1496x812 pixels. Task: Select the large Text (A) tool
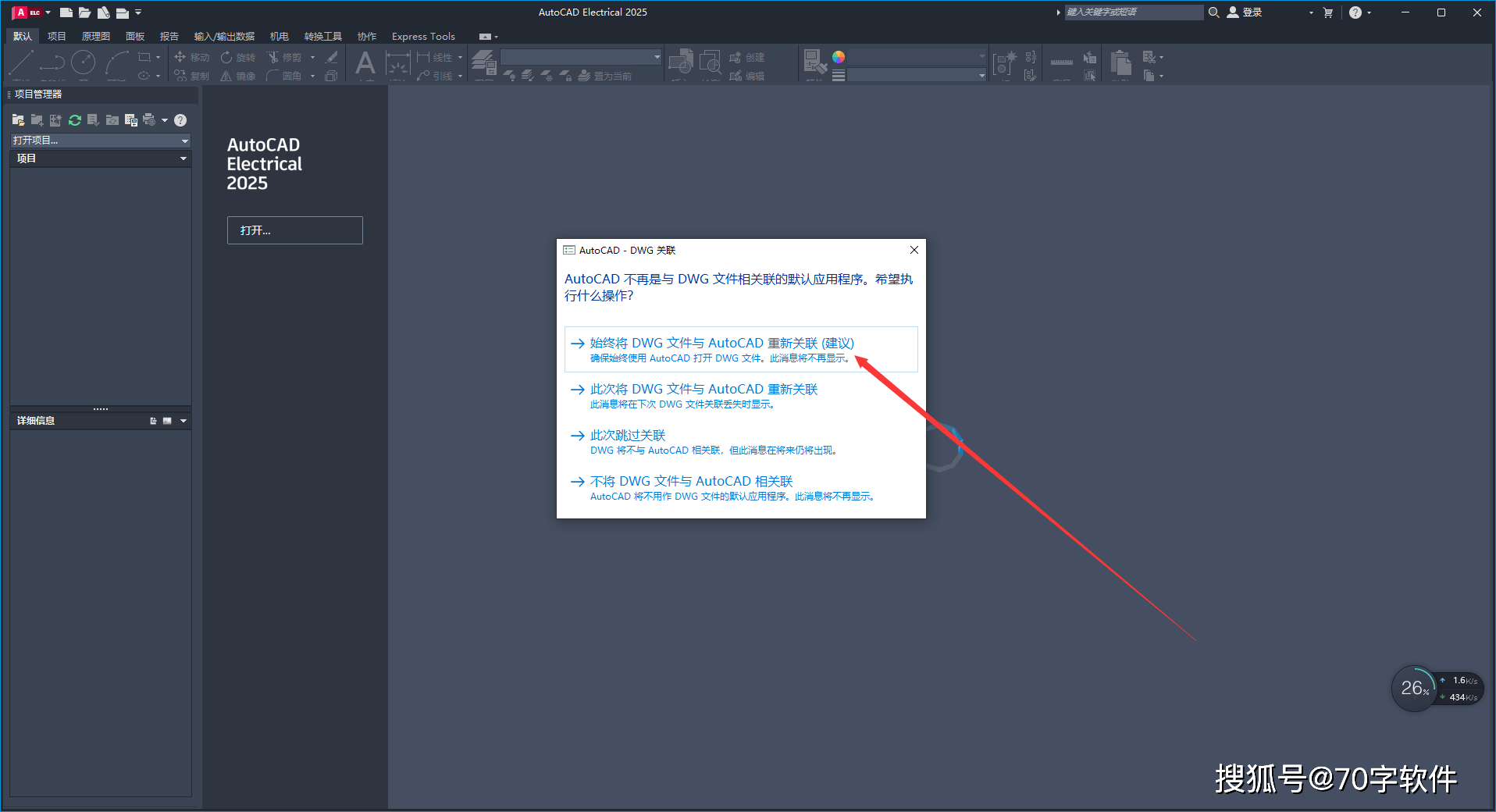365,63
